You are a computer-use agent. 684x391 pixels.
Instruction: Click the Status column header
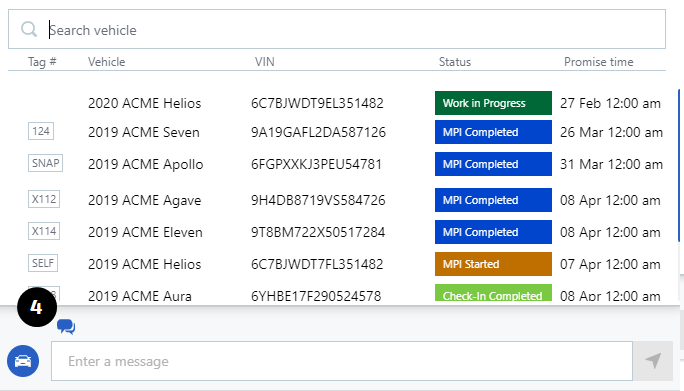click(455, 62)
